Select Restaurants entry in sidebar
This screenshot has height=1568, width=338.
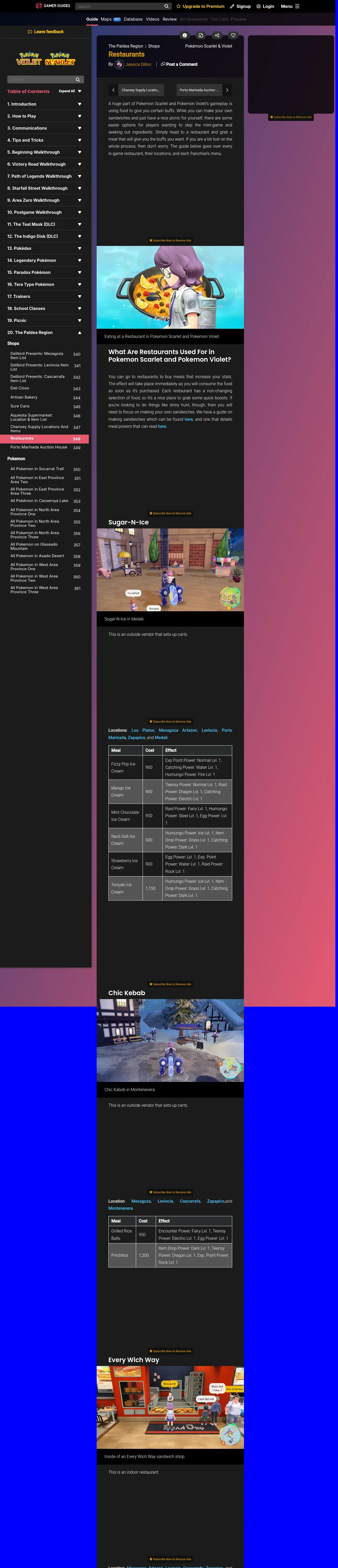click(x=45, y=438)
